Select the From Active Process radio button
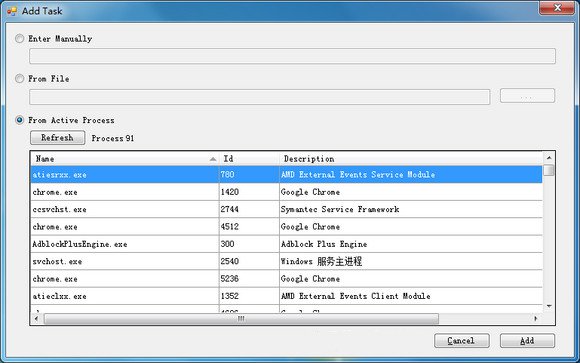This screenshot has height=363, width=580. click(x=20, y=120)
